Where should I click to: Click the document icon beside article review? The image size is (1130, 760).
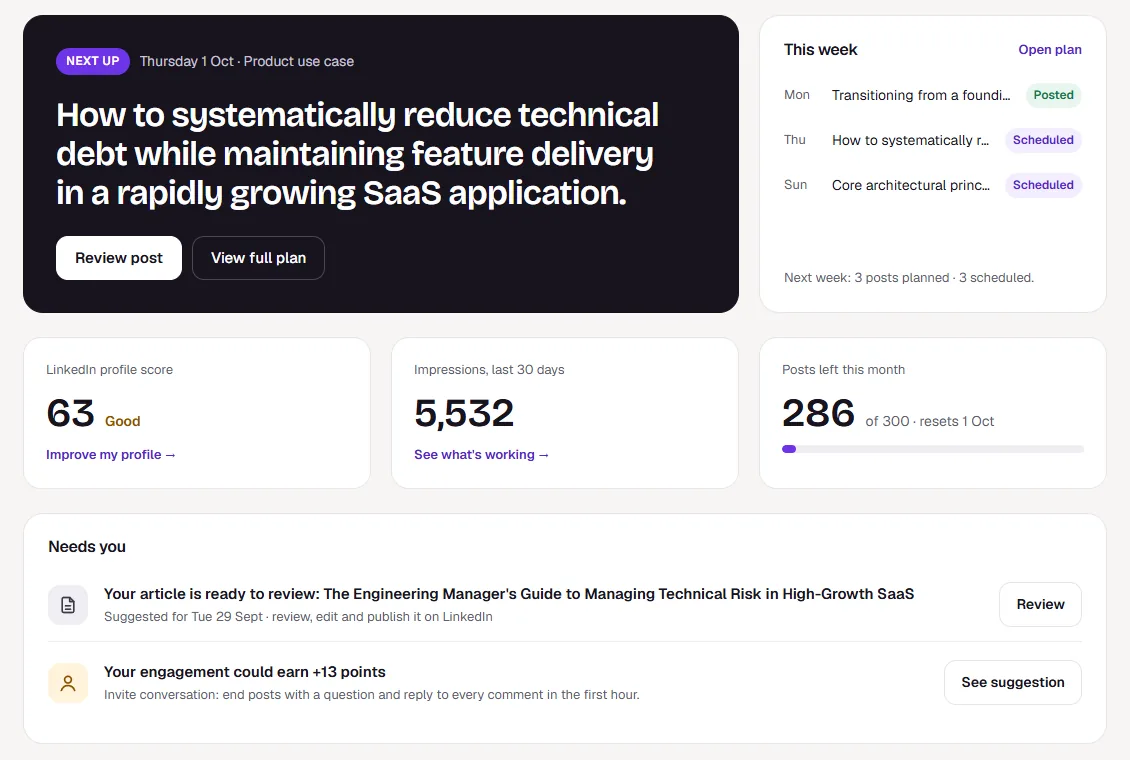click(x=68, y=605)
